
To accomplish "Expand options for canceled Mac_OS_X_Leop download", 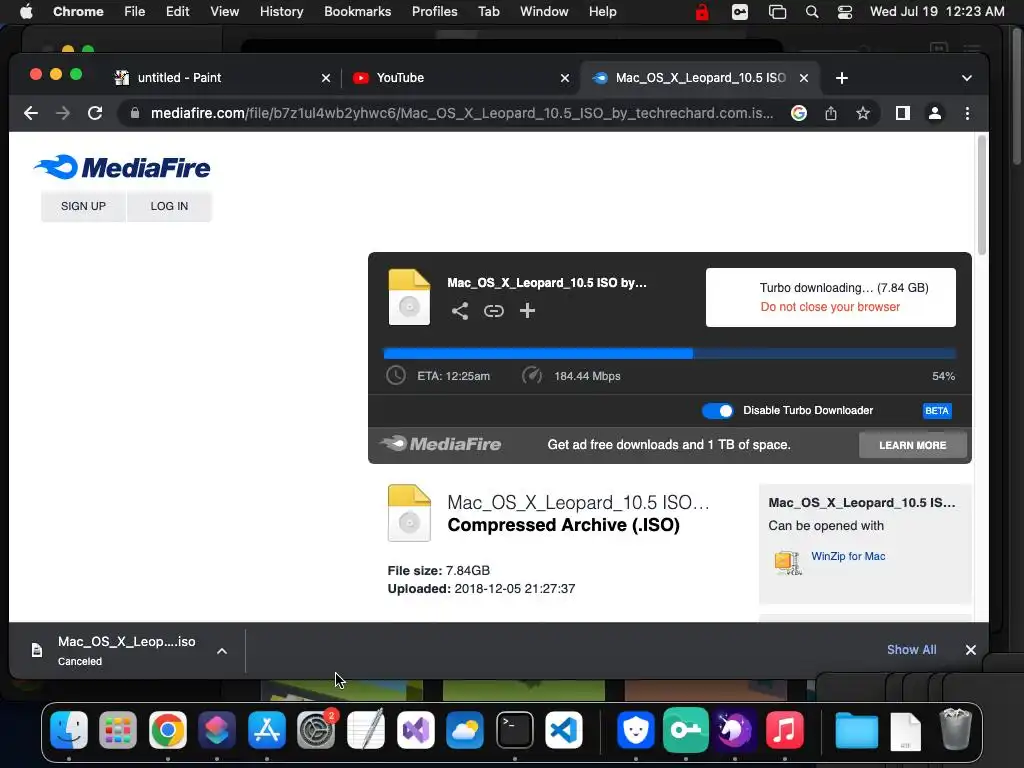I will click(222, 650).
